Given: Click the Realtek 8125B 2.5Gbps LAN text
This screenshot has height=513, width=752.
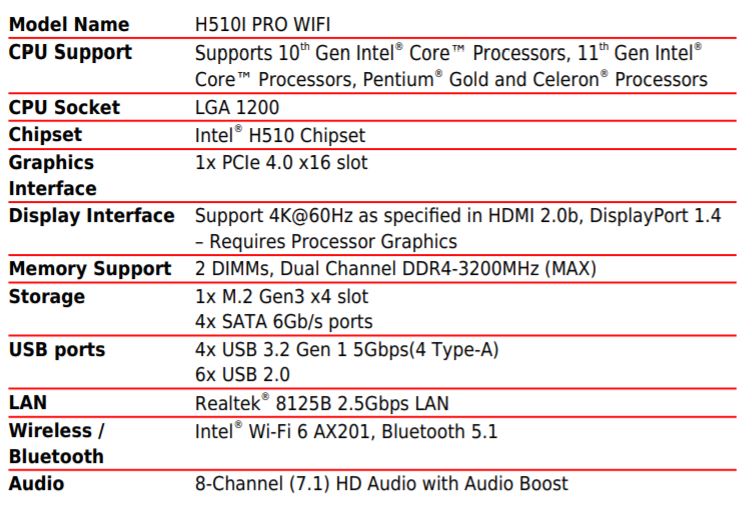Looking at the screenshot, I should [x=321, y=403].
